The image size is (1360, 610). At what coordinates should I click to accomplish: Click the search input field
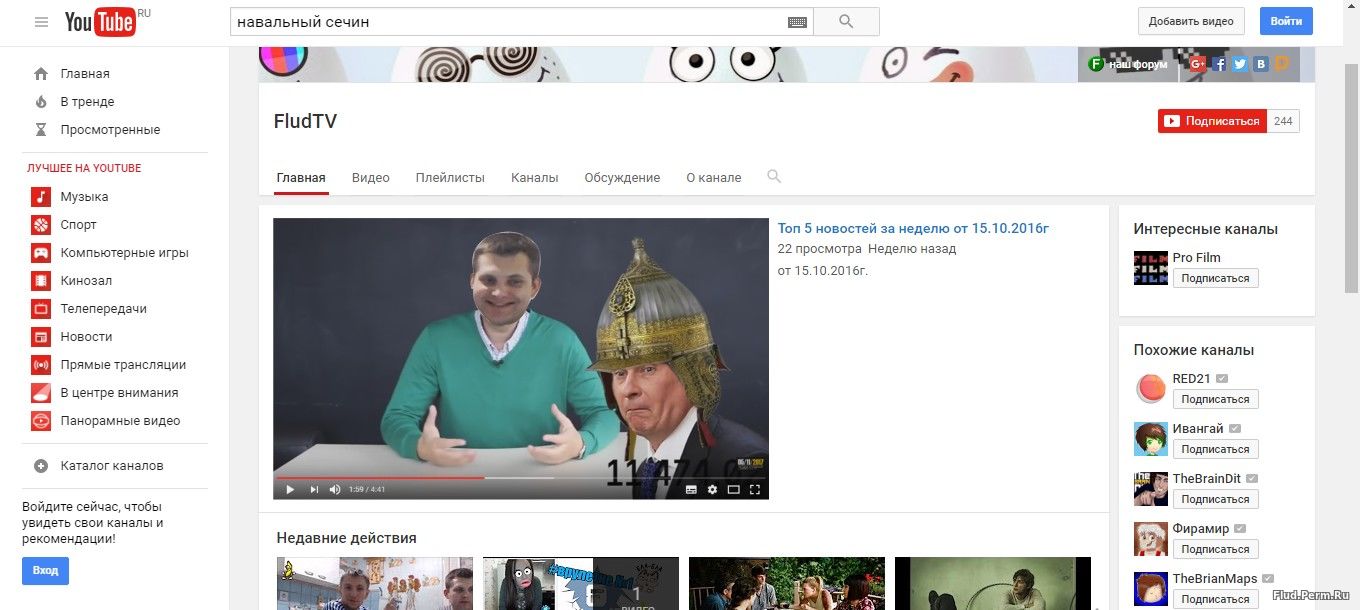pos(505,22)
